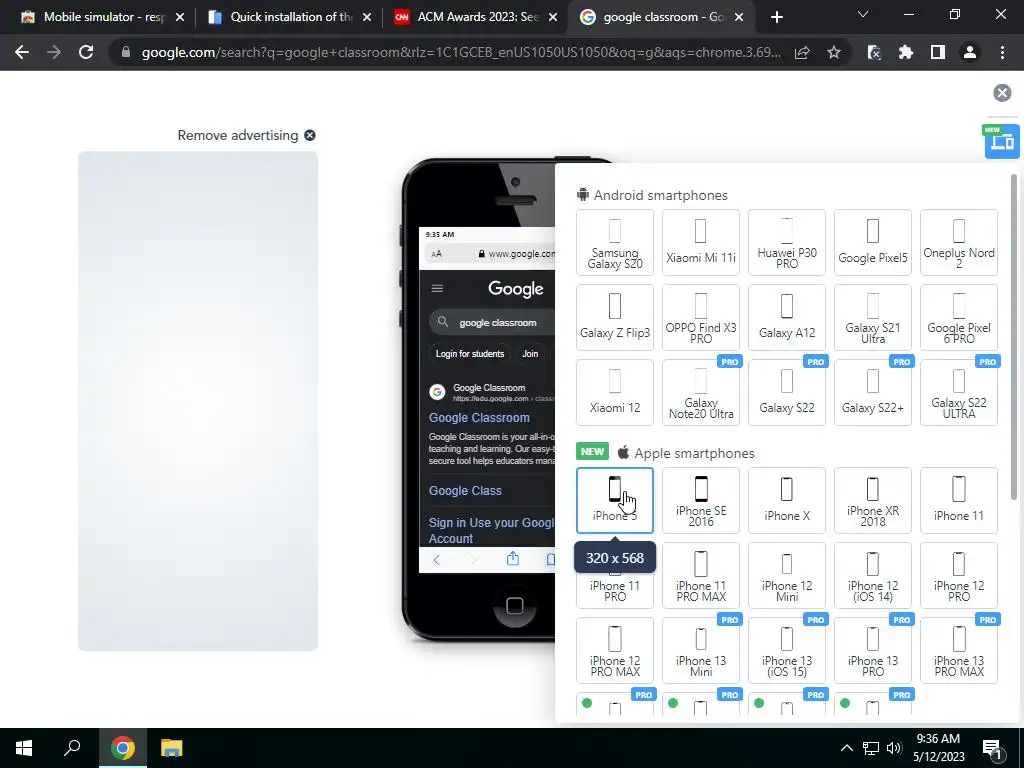The height and width of the screenshot is (768, 1024).
Task: Pick iPhone XR 2018 device
Action: coord(872,500)
